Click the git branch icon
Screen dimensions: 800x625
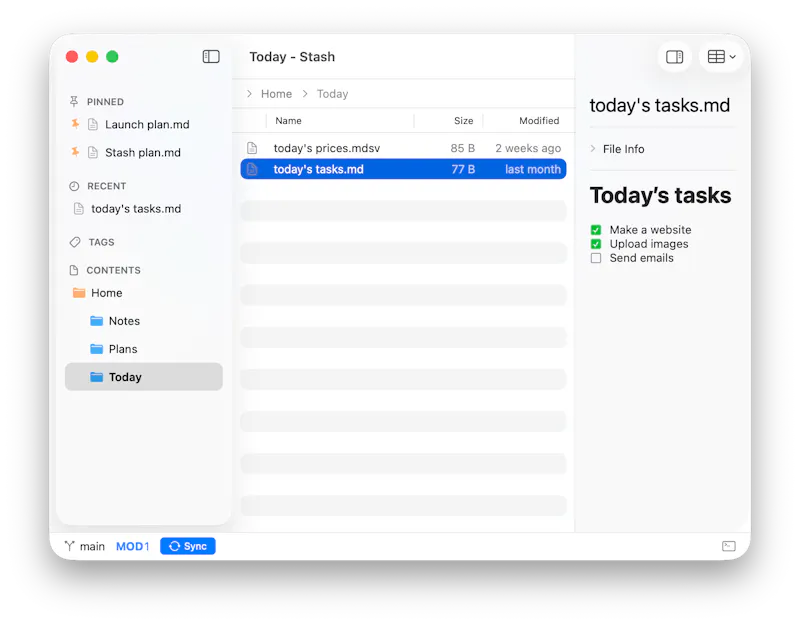(70, 546)
